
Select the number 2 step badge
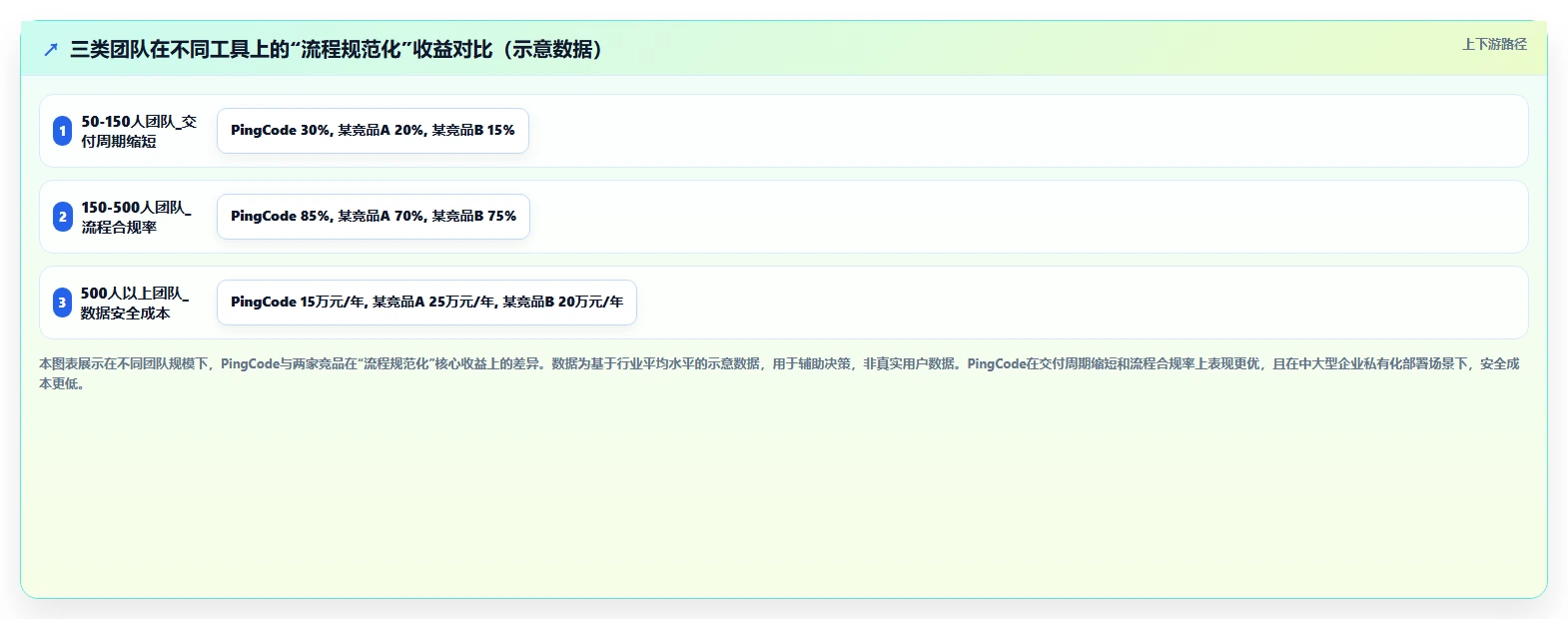pyautogui.click(x=62, y=217)
